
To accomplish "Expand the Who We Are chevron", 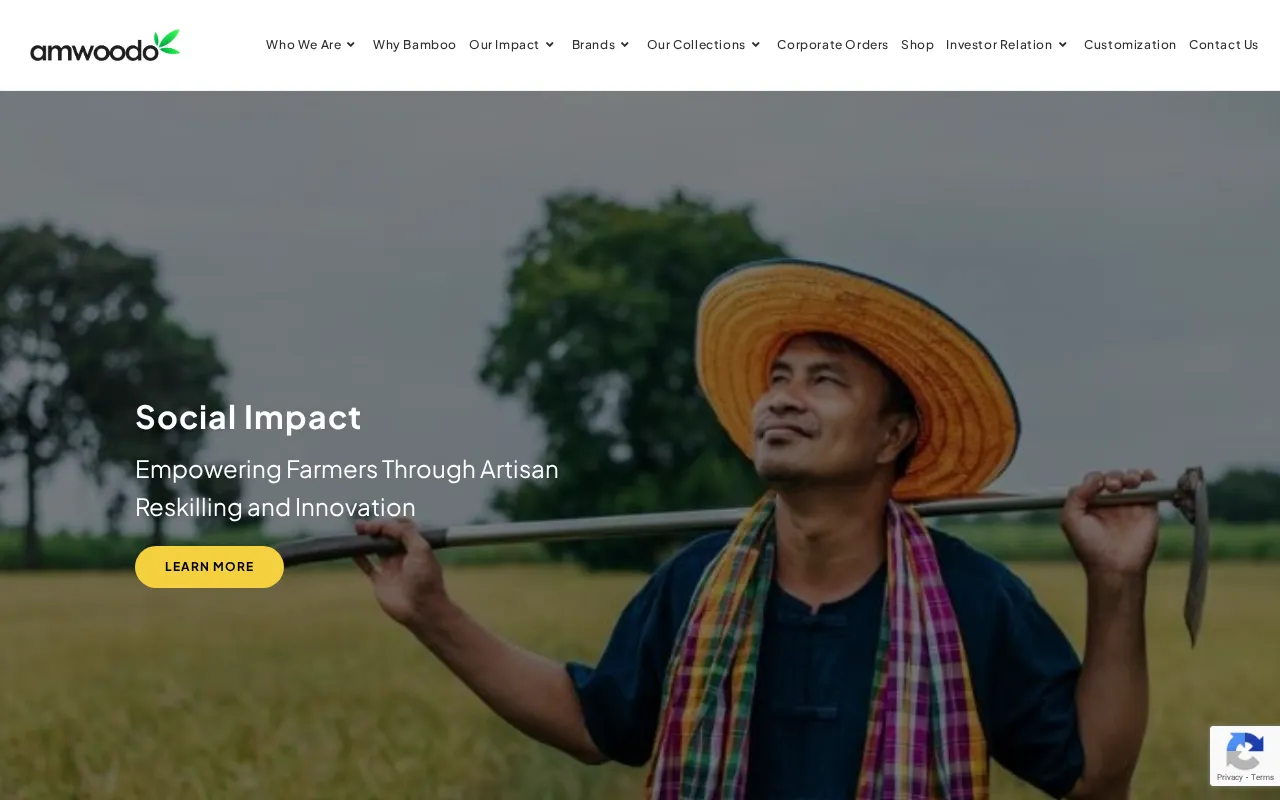I will pyautogui.click(x=350, y=45).
